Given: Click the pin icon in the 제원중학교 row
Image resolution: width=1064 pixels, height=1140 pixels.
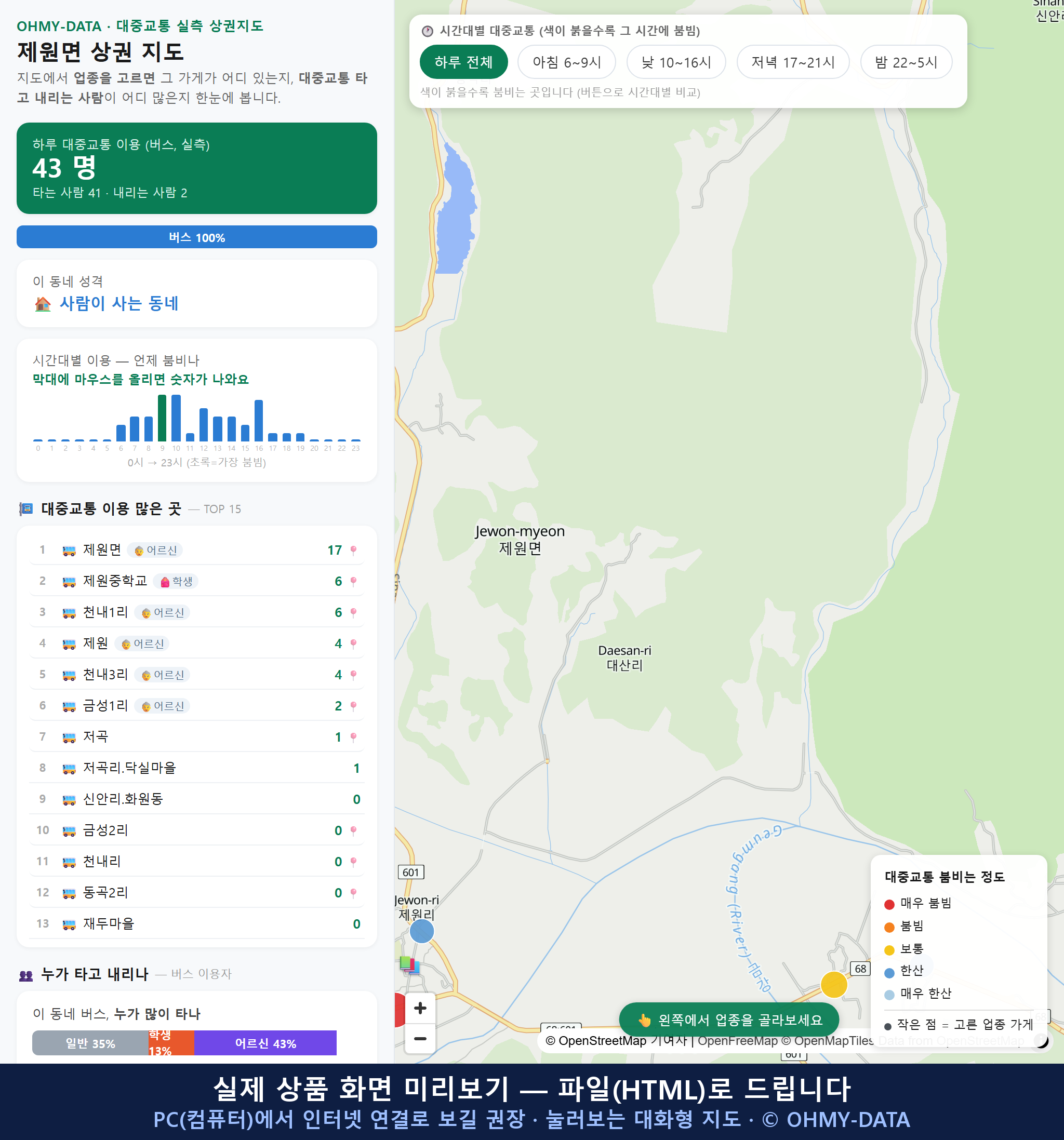Looking at the screenshot, I should click(x=353, y=582).
